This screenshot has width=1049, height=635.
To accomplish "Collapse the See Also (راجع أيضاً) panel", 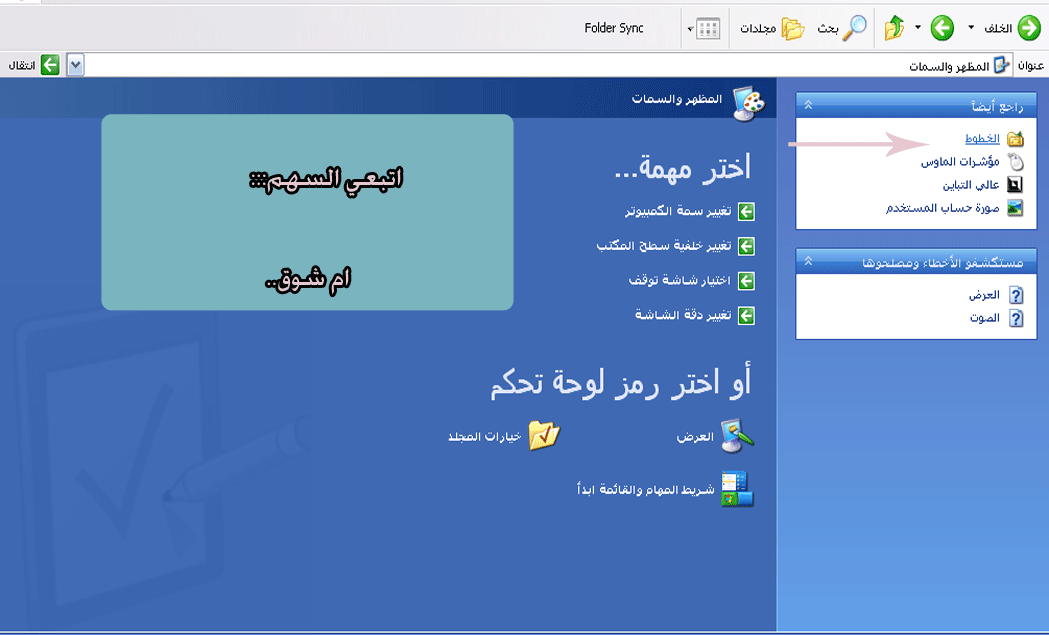I will [808, 105].
